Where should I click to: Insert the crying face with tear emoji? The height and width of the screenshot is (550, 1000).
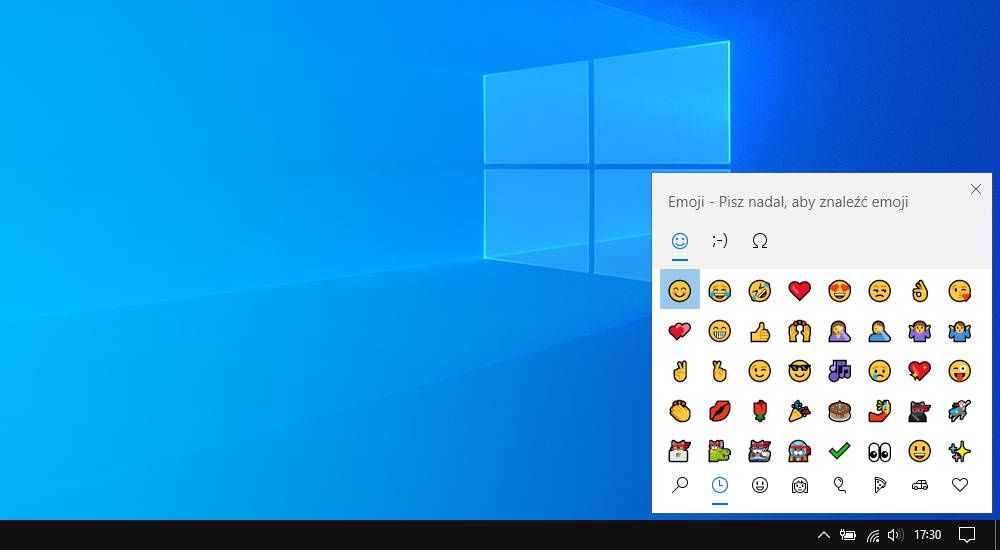879,371
